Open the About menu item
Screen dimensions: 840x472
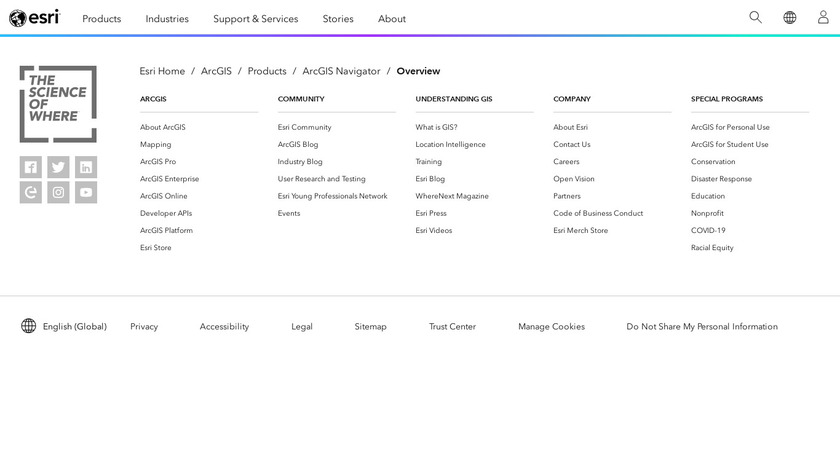point(392,19)
